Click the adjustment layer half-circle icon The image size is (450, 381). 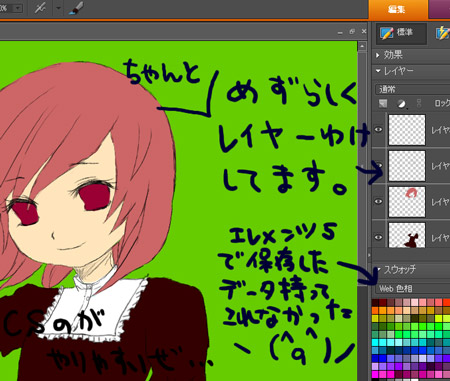tap(402, 104)
